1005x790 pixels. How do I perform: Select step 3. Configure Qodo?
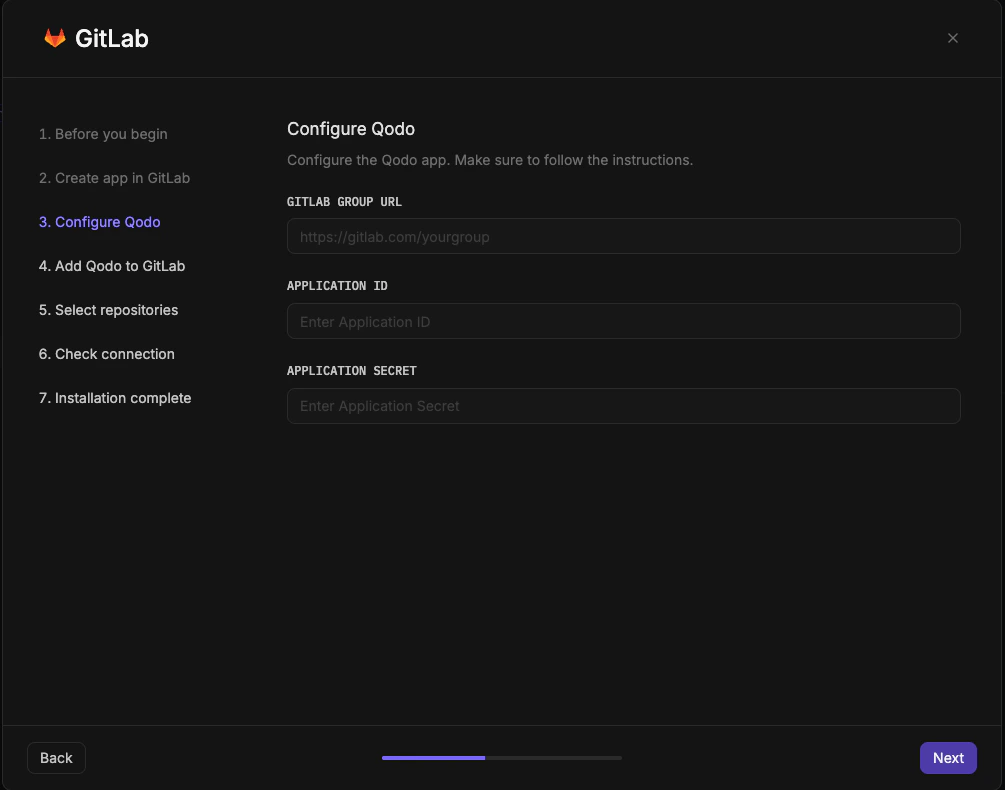click(x=99, y=222)
